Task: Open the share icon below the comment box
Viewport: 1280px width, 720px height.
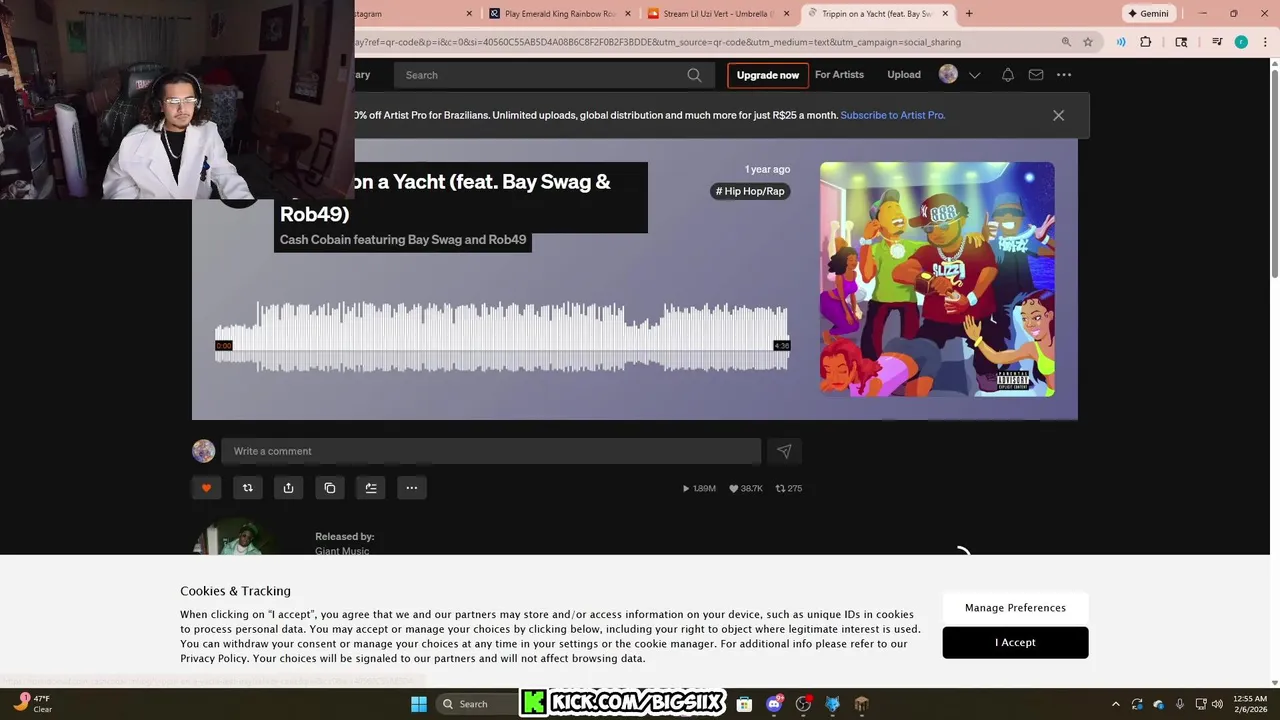Action: [288, 488]
